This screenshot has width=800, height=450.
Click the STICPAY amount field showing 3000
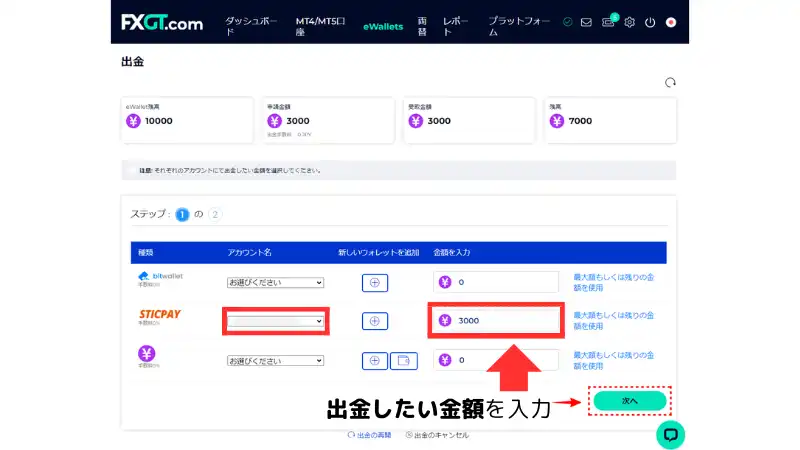point(505,321)
